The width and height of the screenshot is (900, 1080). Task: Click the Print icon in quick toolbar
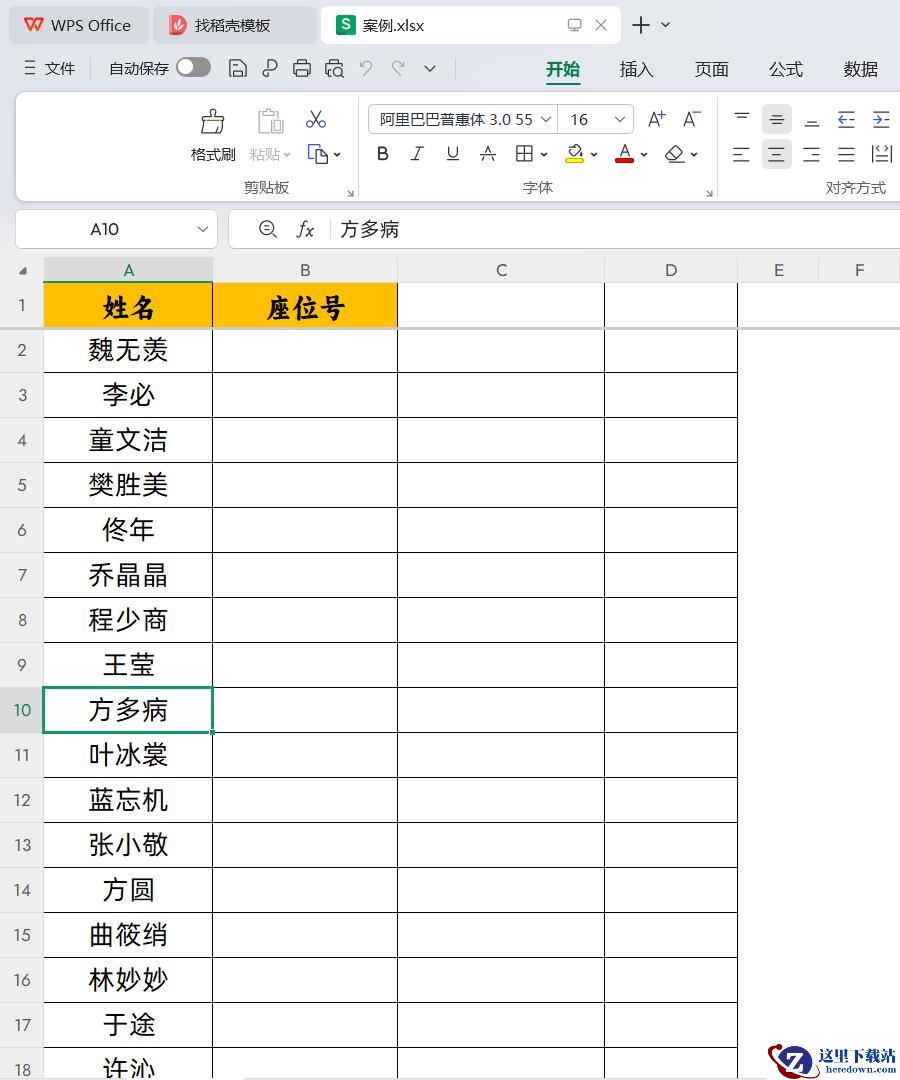[x=302, y=68]
